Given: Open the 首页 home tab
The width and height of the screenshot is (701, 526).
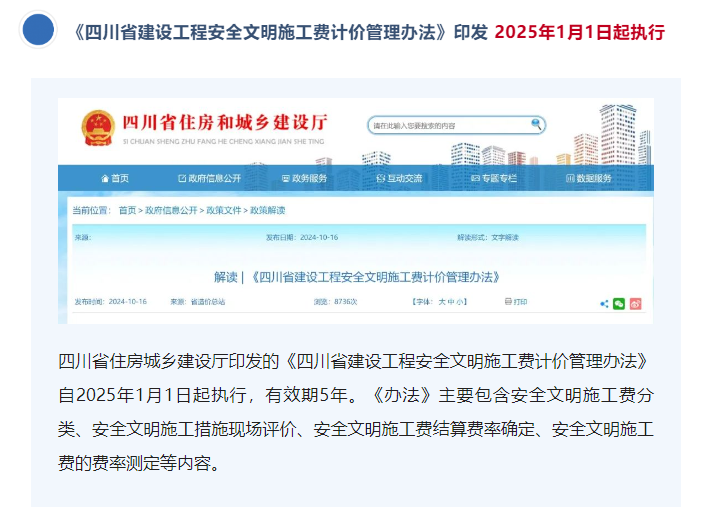Looking at the screenshot, I should click(x=115, y=178).
